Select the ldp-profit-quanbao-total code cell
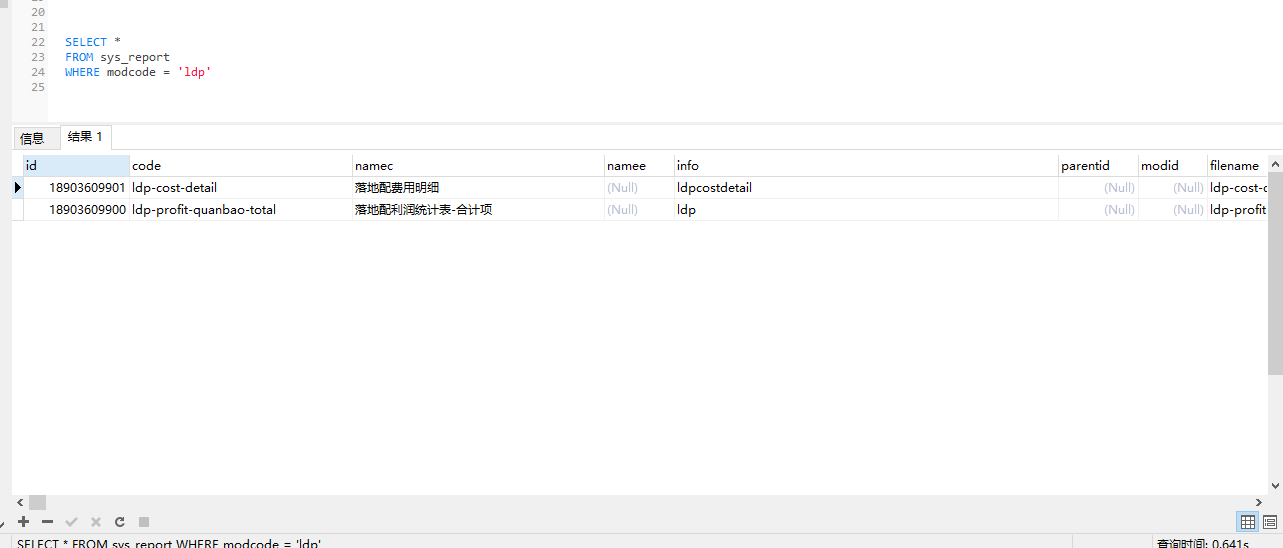 point(241,210)
